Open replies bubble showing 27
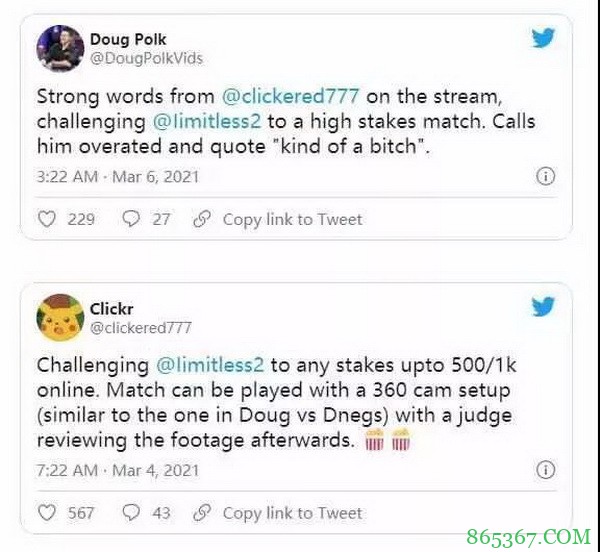Viewport: 600px width, 552px height. [x=131, y=219]
